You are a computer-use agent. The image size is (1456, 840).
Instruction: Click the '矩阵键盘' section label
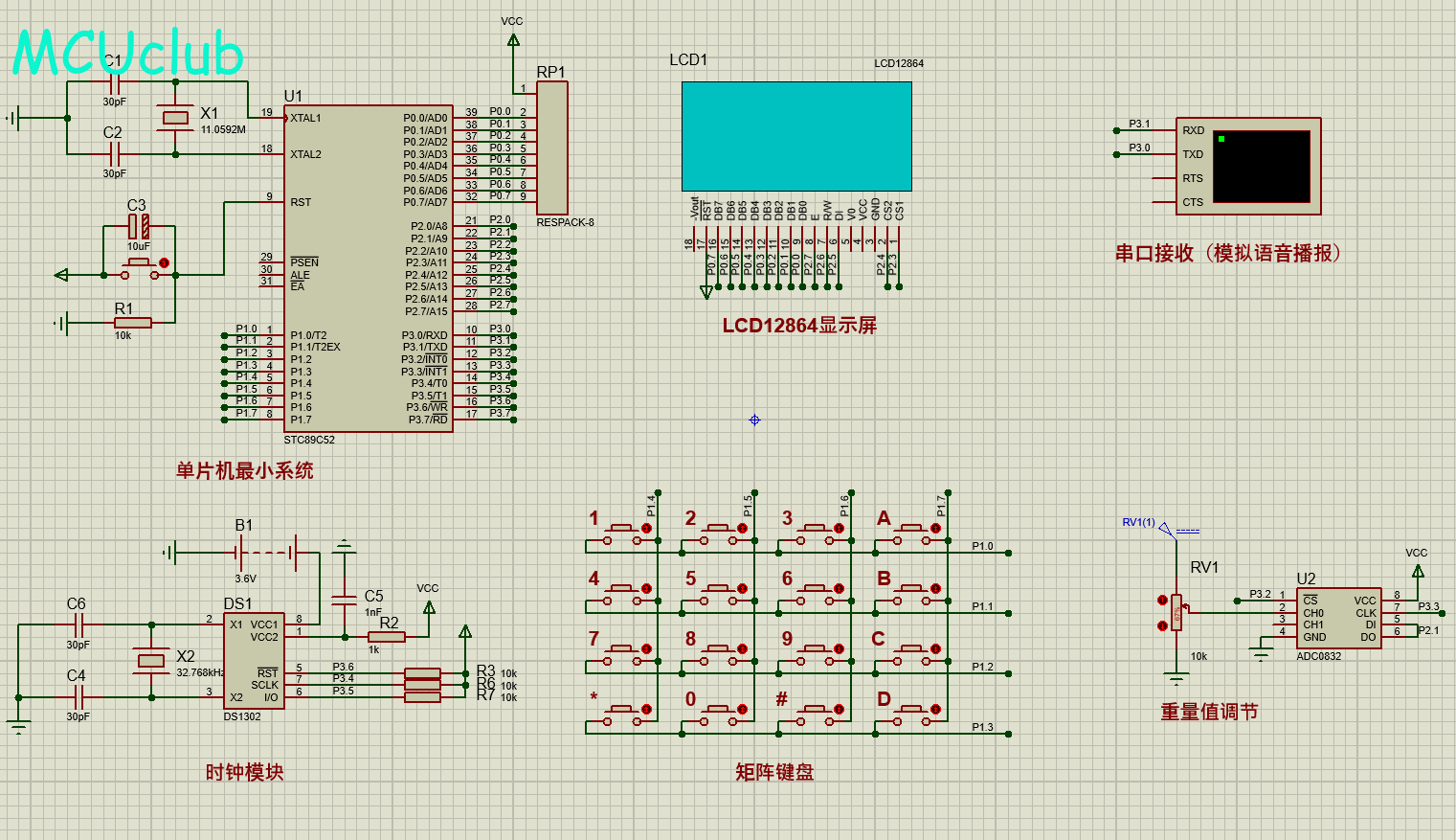(x=774, y=772)
